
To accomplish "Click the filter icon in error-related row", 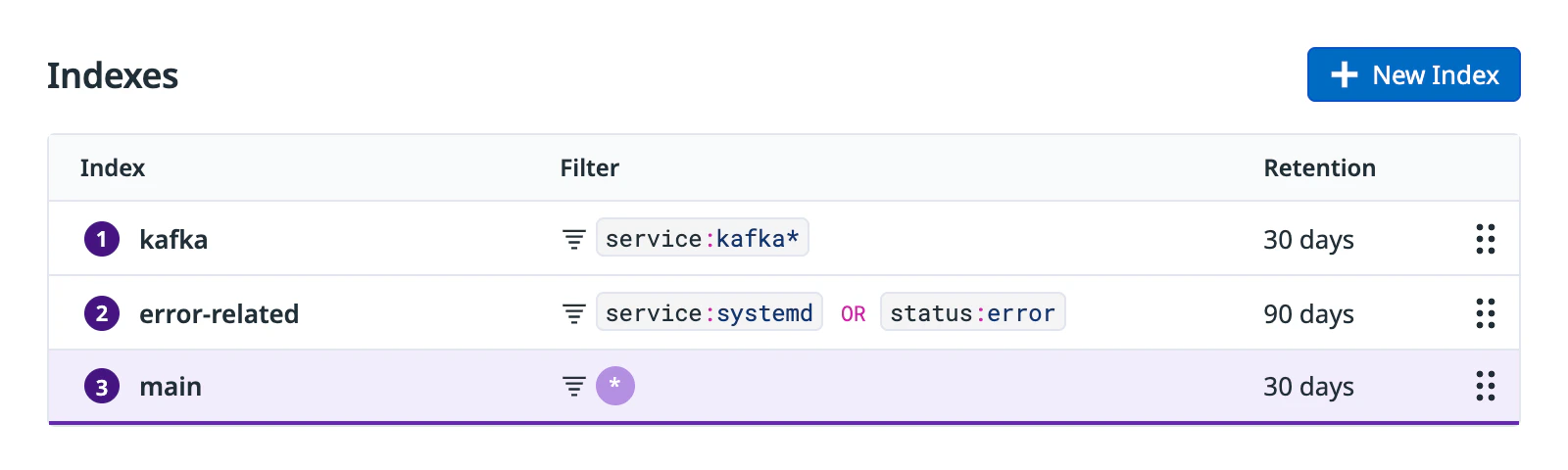I will [x=573, y=313].
